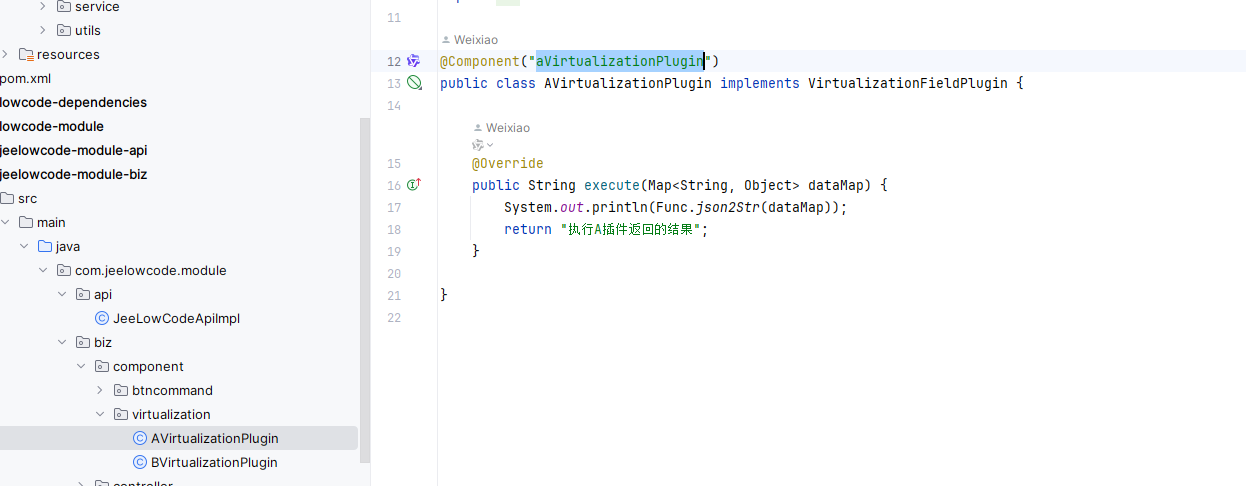
Task: Click the src folder icon
Action: [x=7, y=198]
